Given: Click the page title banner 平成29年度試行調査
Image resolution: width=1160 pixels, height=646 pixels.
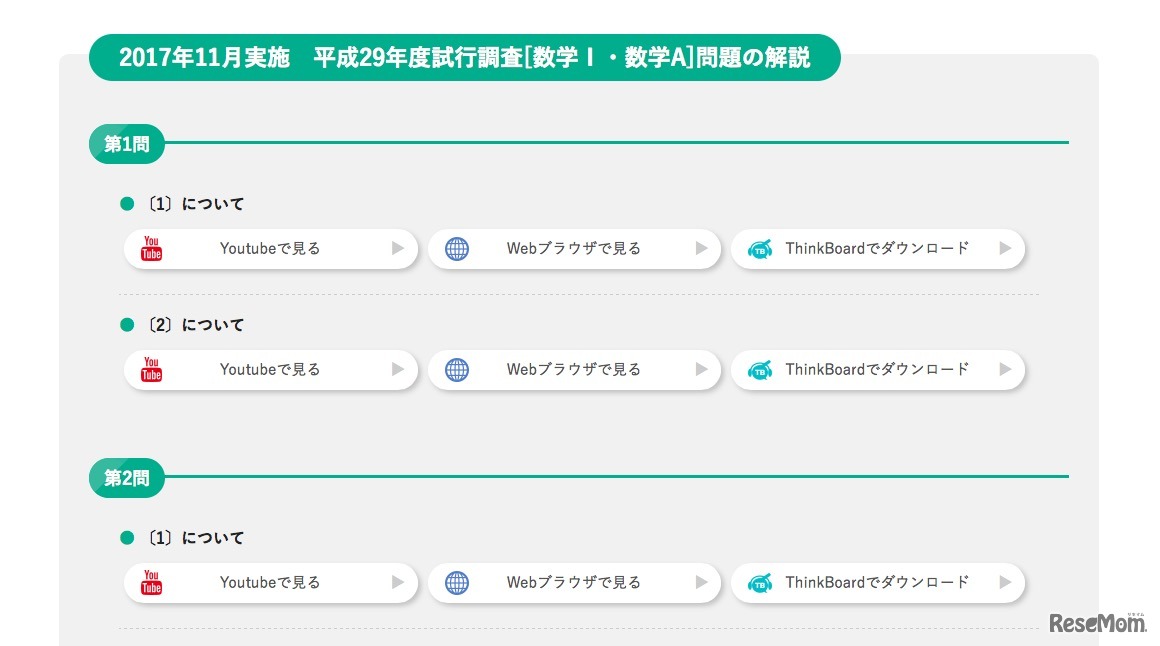Looking at the screenshot, I should pos(465,57).
